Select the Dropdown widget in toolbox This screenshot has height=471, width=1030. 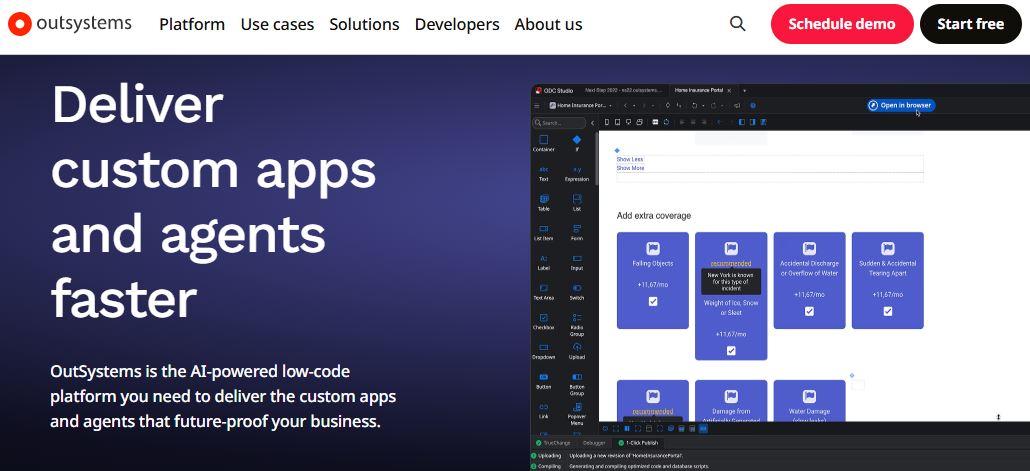point(543,351)
